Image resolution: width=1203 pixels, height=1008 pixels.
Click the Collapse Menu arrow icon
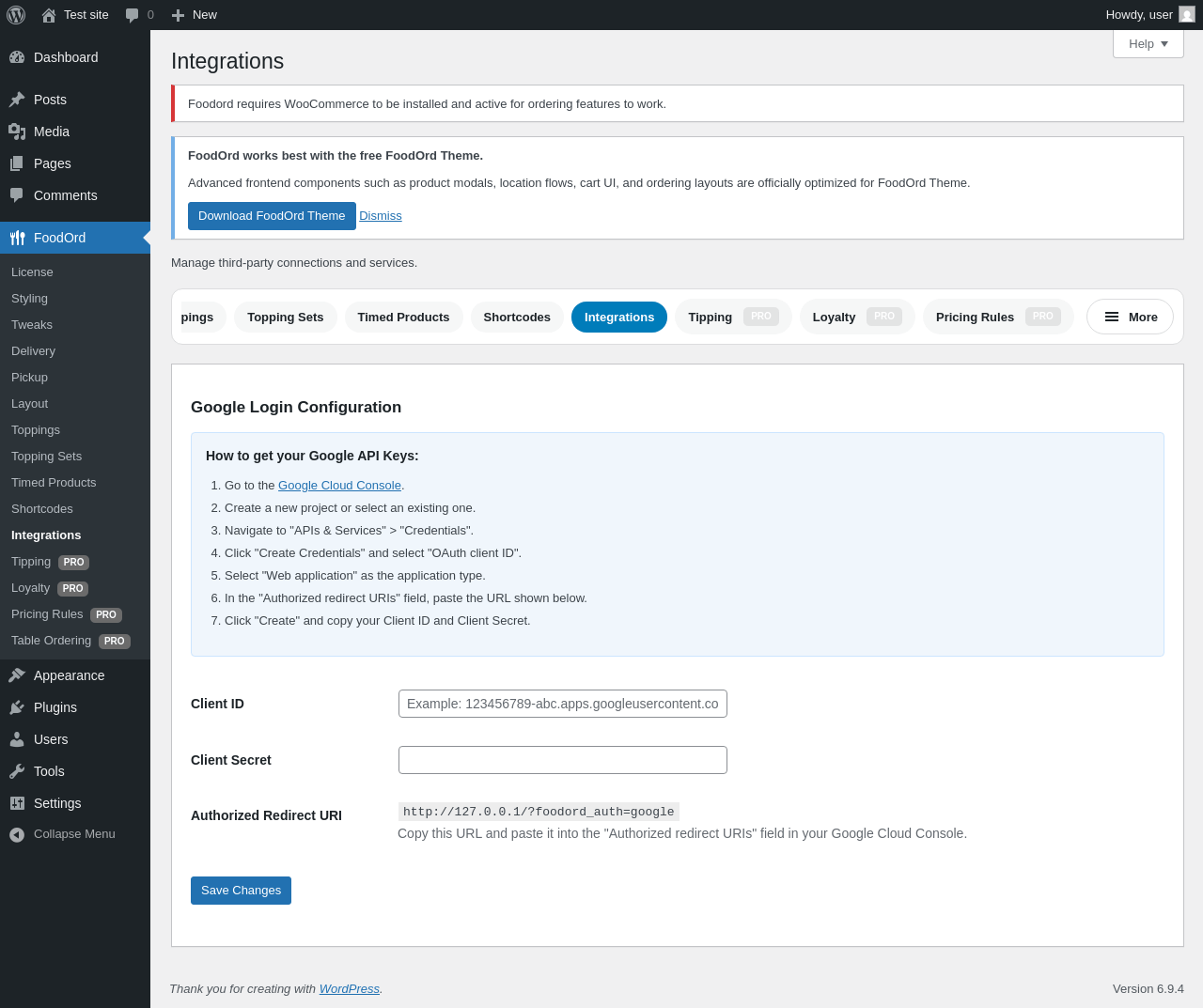[17, 834]
